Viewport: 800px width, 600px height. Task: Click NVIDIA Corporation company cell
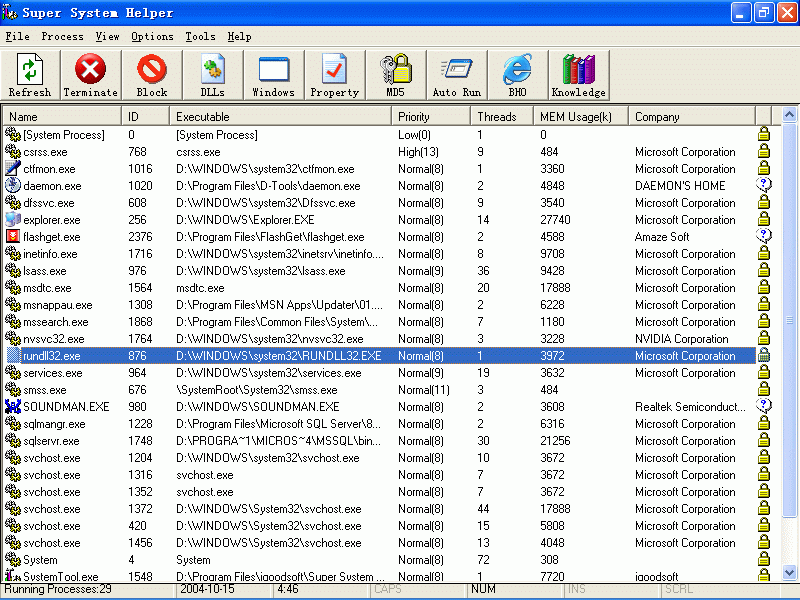[682, 338]
